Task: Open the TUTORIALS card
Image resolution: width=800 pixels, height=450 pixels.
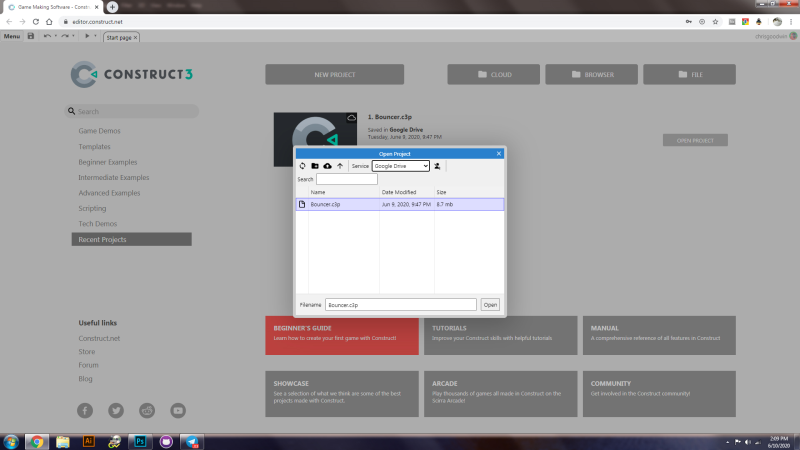Action: pyautogui.click(x=501, y=335)
